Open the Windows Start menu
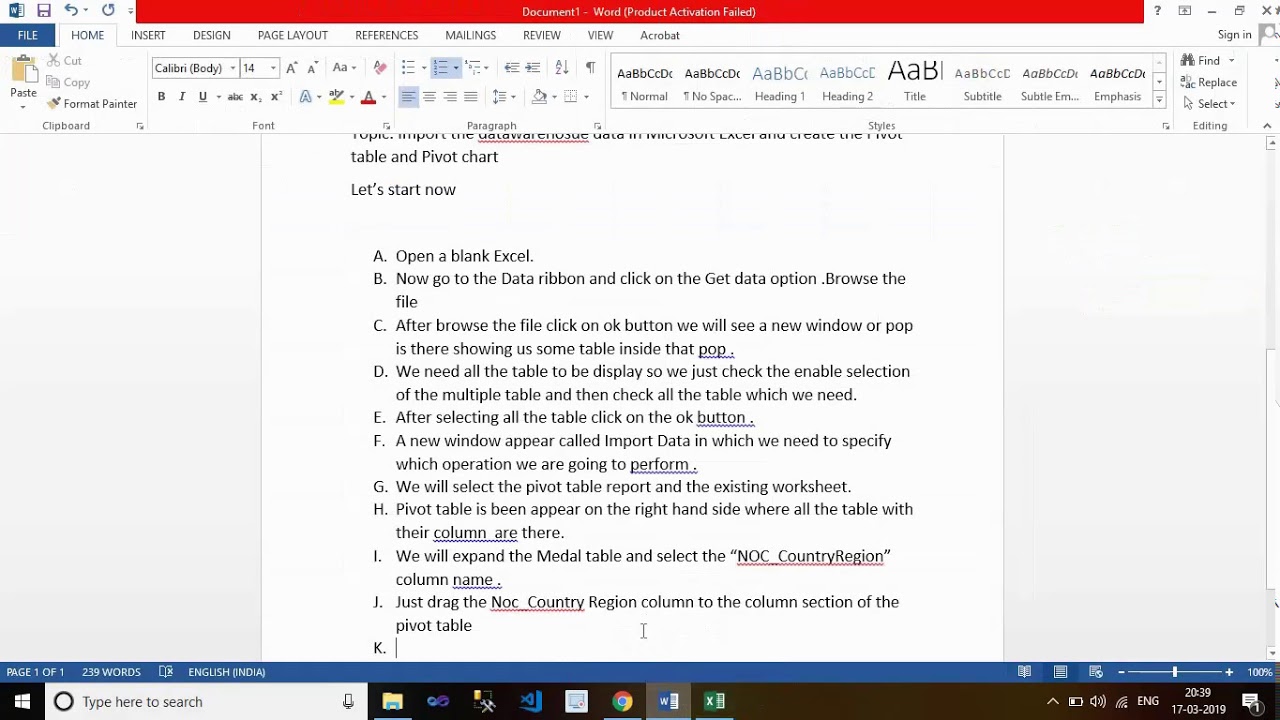1280x720 pixels. click(x=22, y=701)
